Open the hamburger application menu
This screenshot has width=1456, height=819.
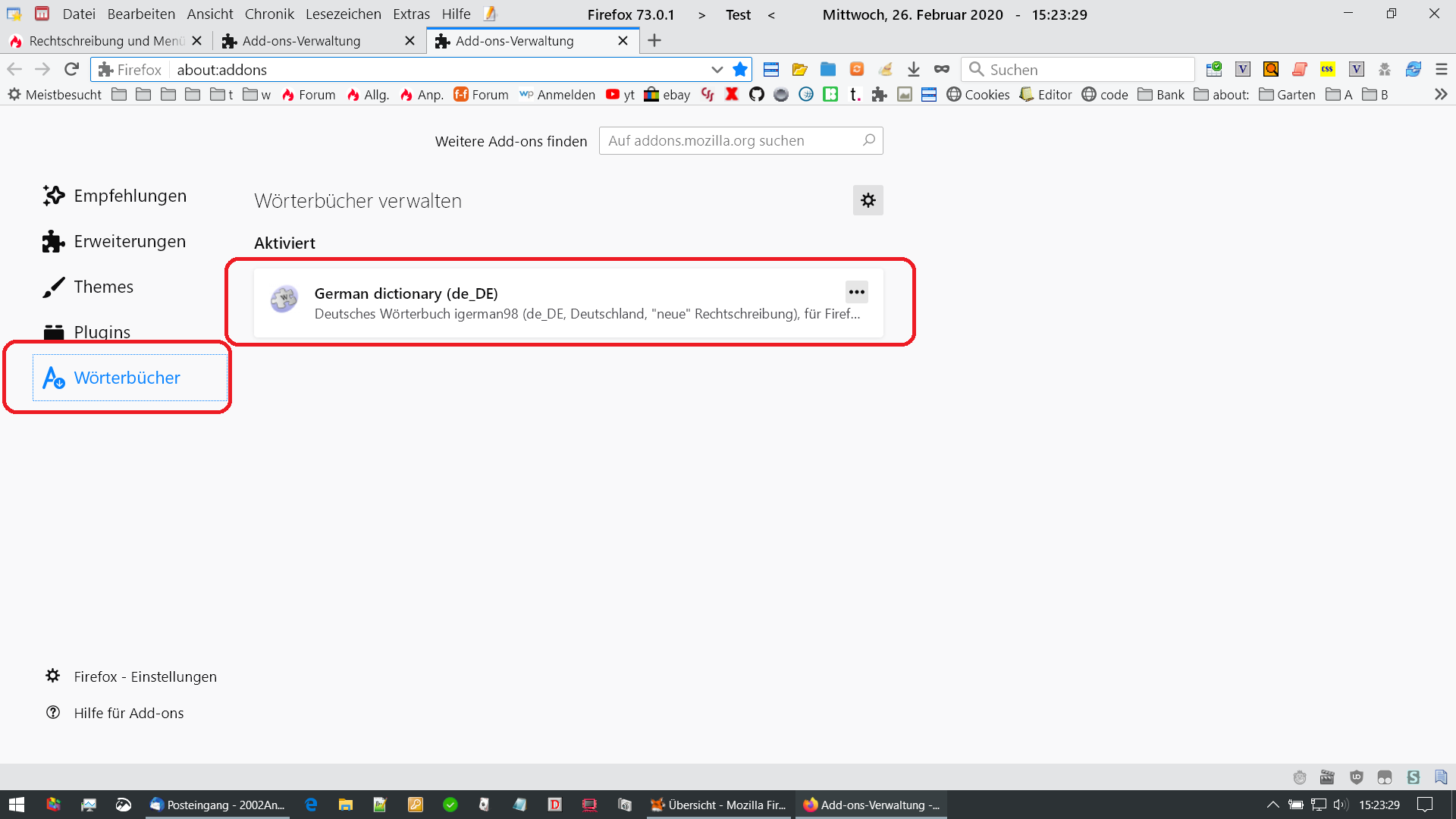tap(1441, 69)
